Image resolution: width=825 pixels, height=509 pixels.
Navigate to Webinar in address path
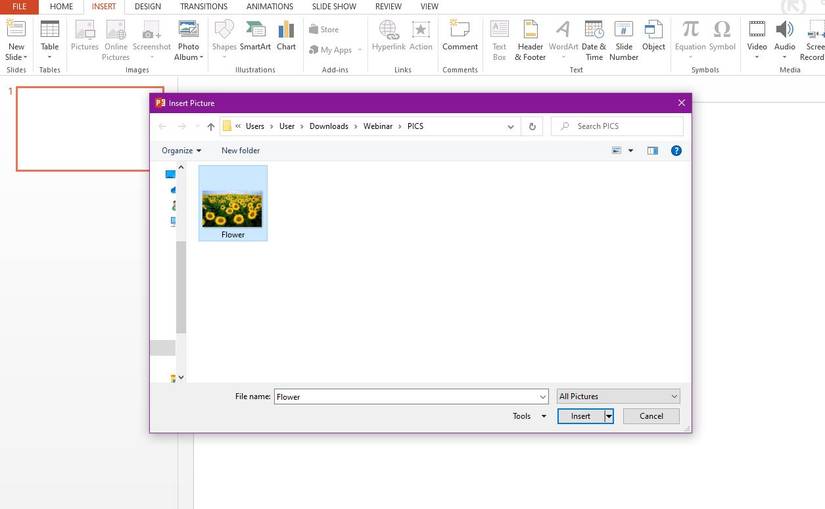point(378,126)
